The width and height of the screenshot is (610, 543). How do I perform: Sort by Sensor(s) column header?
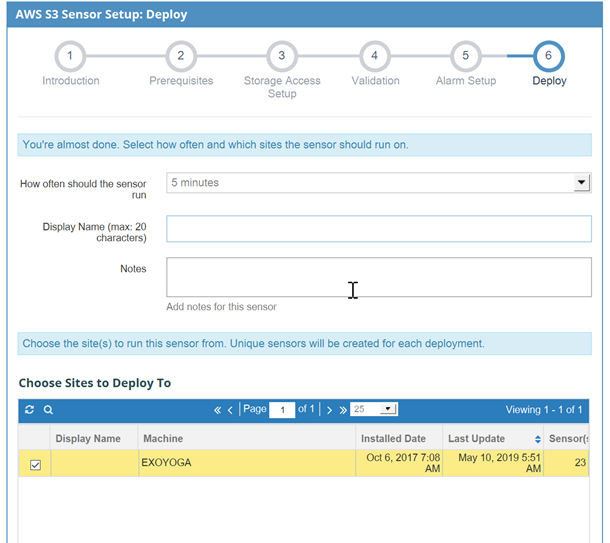(566, 438)
